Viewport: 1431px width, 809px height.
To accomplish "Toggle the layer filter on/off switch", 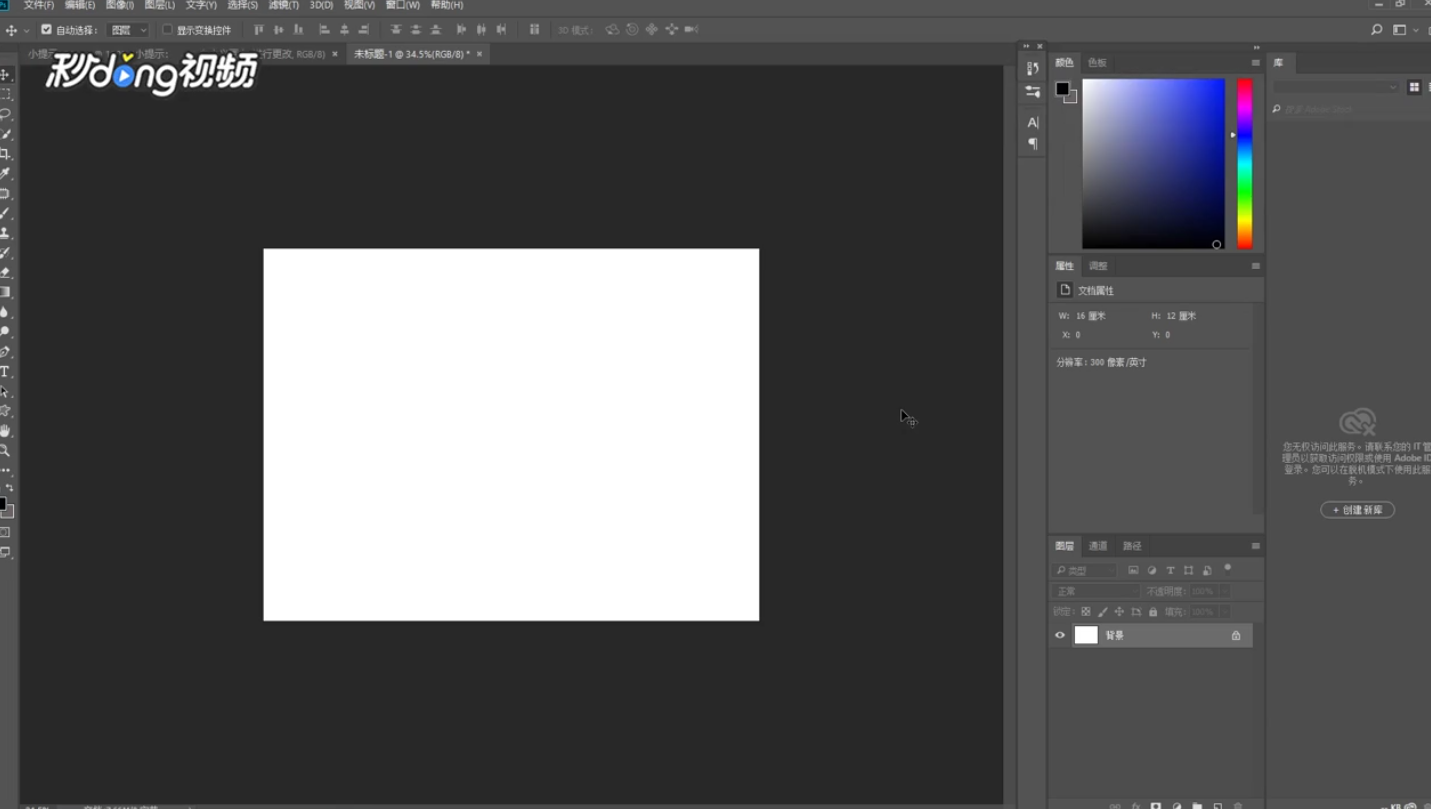I will click(x=1228, y=568).
